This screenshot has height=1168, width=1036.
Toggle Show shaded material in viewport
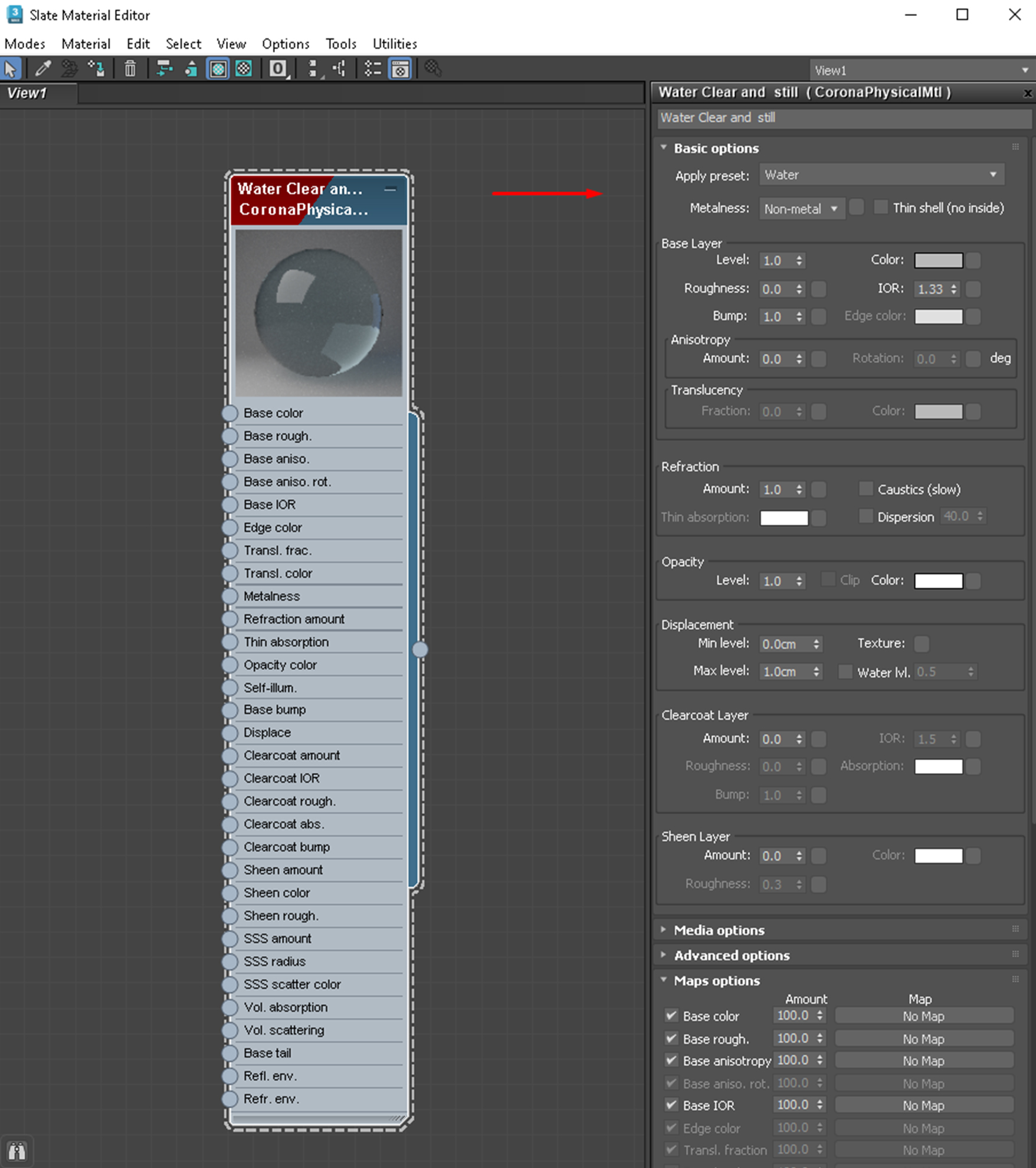point(218,69)
